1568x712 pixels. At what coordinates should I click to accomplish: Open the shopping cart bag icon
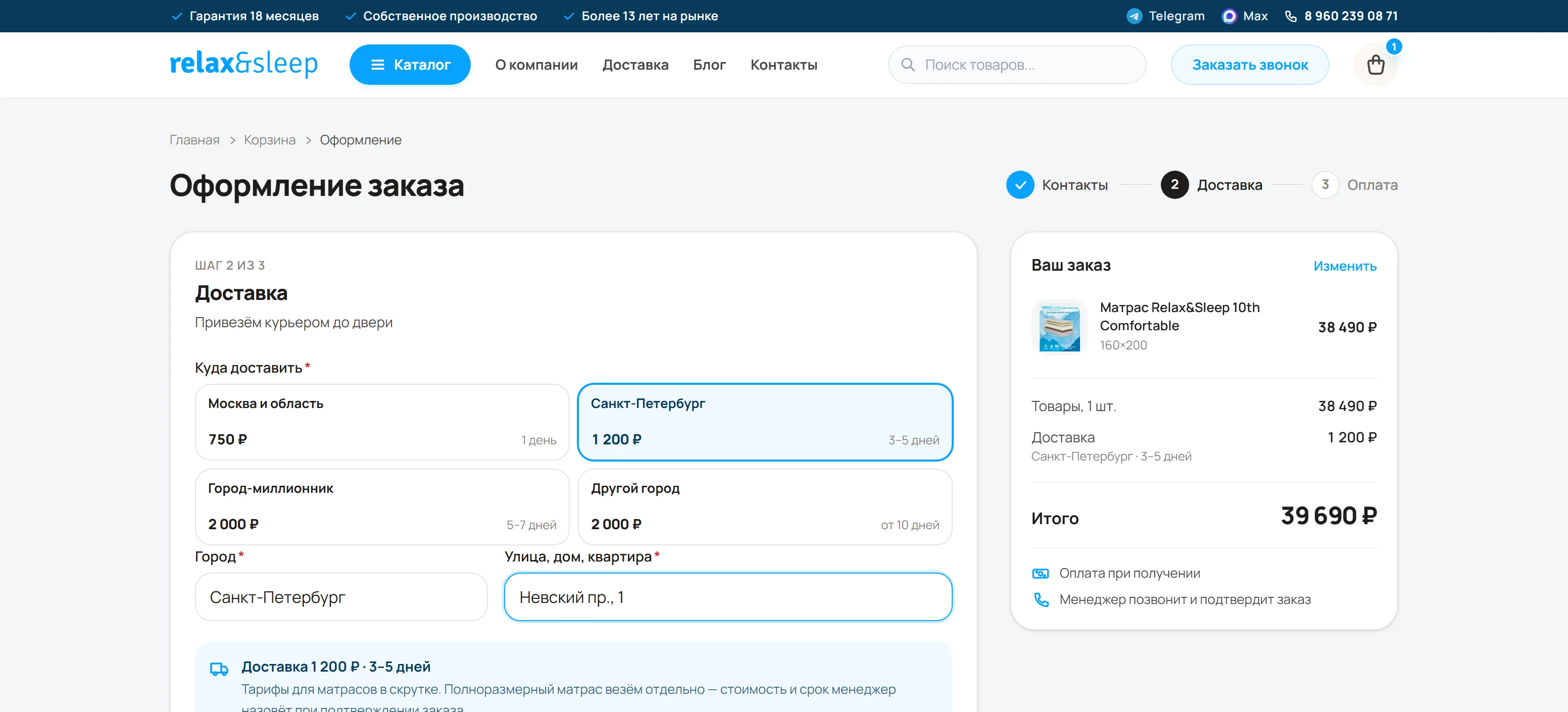pos(1375,65)
